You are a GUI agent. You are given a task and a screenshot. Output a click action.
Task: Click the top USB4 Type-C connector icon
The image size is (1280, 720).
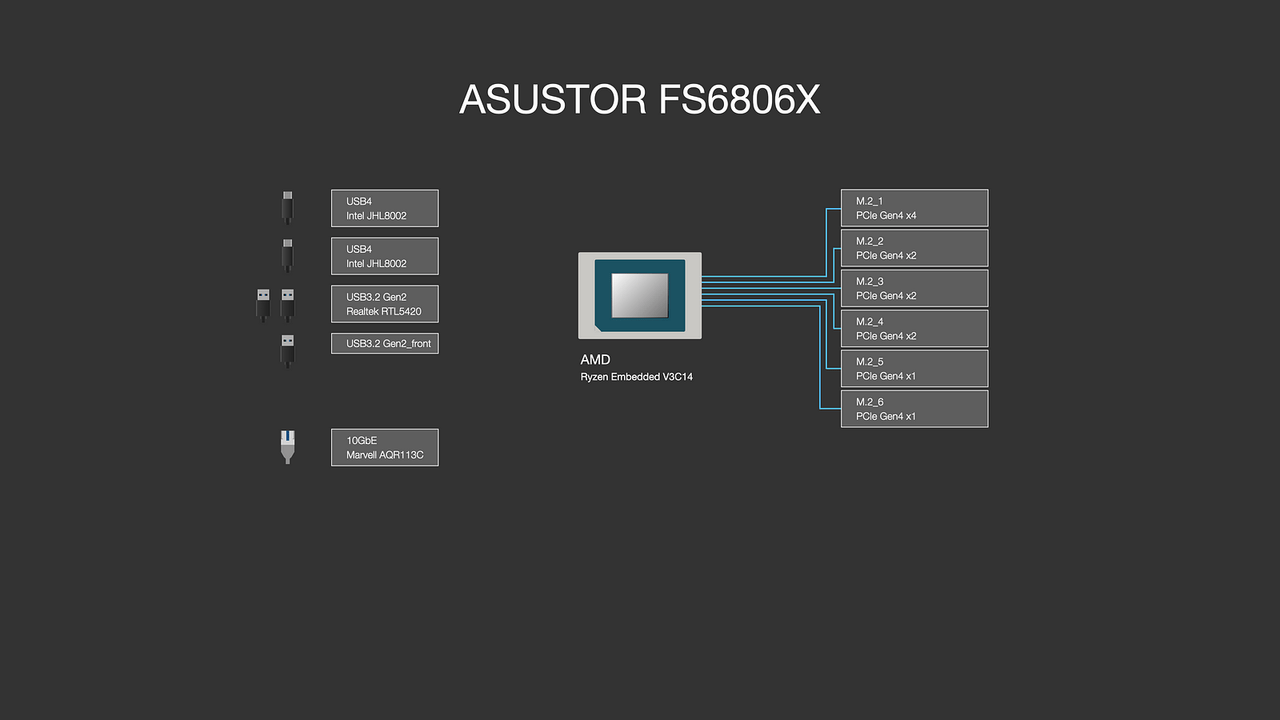(x=287, y=207)
